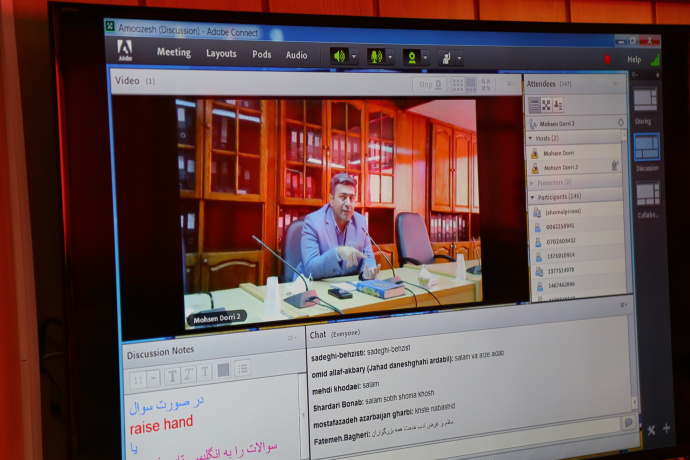
Task: Expand the Presenters (0) group
Action: (531, 183)
